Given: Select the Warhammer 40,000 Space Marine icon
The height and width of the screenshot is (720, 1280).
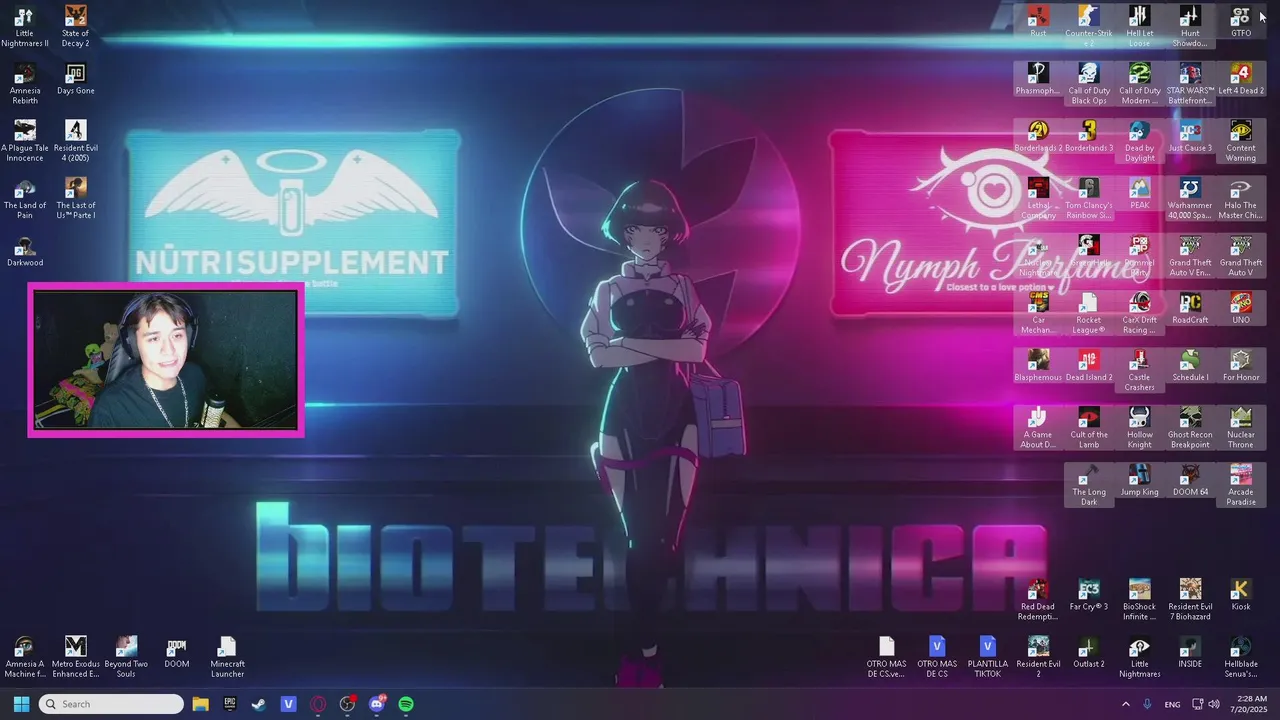Looking at the screenshot, I should [1190, 198].
